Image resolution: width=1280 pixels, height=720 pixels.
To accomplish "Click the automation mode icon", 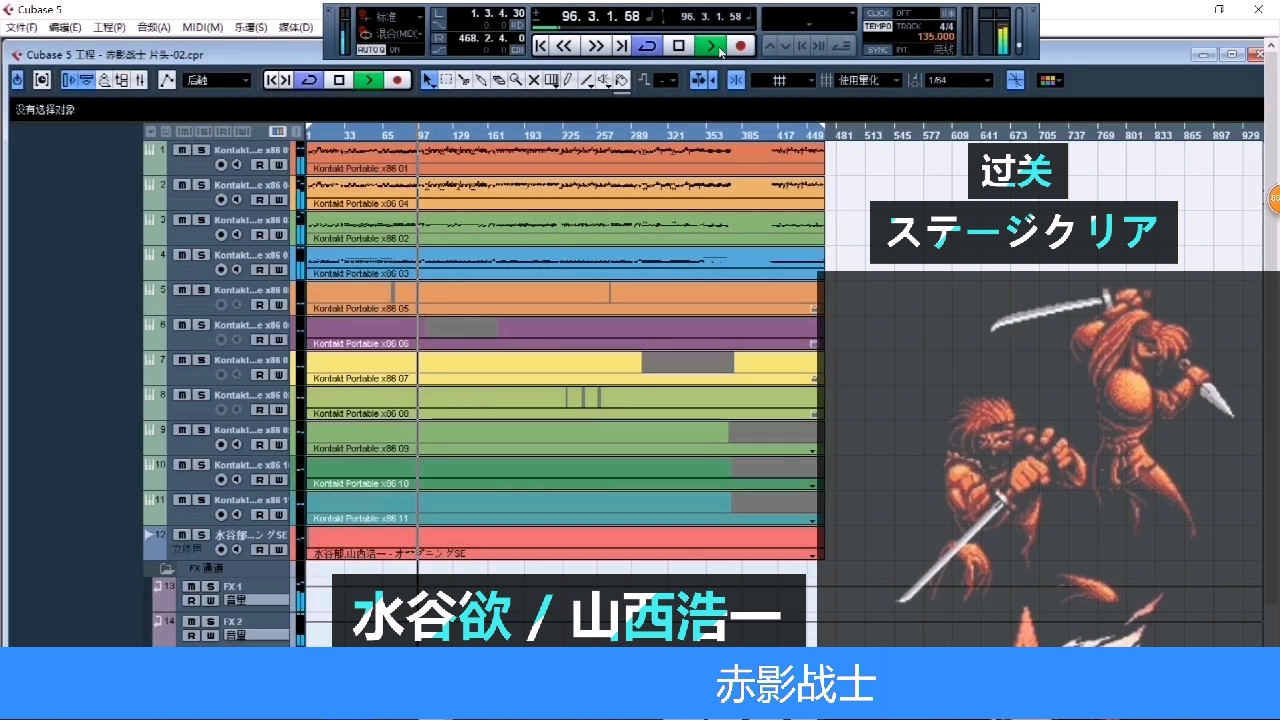I will click(x=167, y=80).
